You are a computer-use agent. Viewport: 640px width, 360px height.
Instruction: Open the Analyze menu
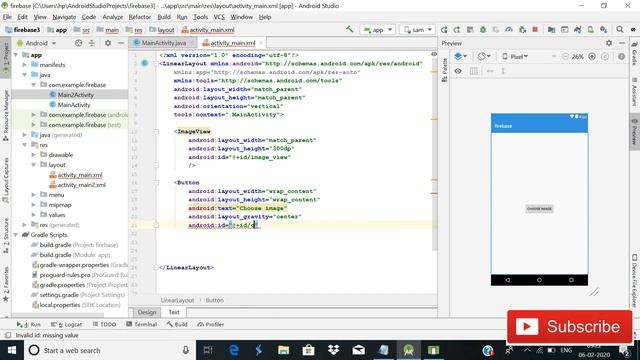(x=113, y=17)
